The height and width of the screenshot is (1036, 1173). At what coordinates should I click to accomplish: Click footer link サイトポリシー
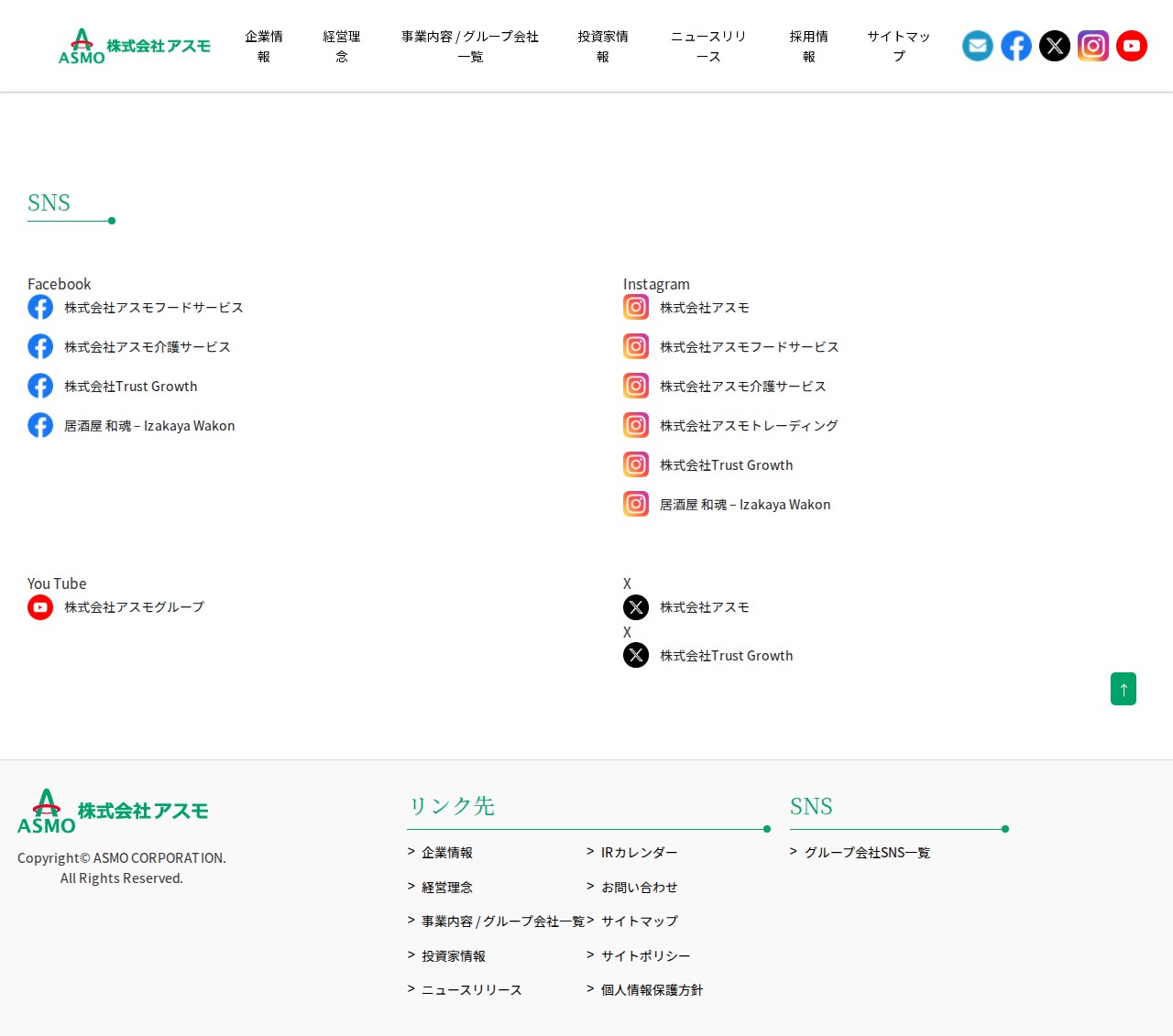[646, 956]
